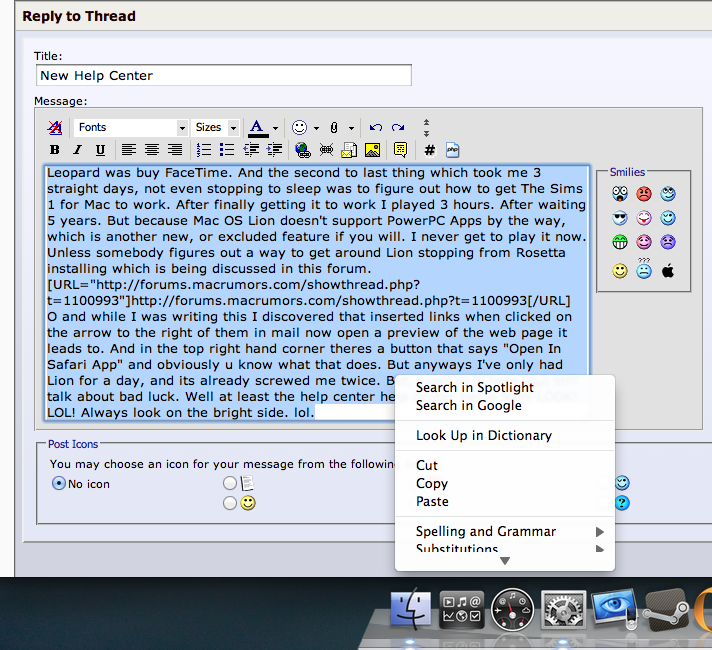Open the Sizes dropdown
This screenshot has height=650, width=712.
click(215, 128)
